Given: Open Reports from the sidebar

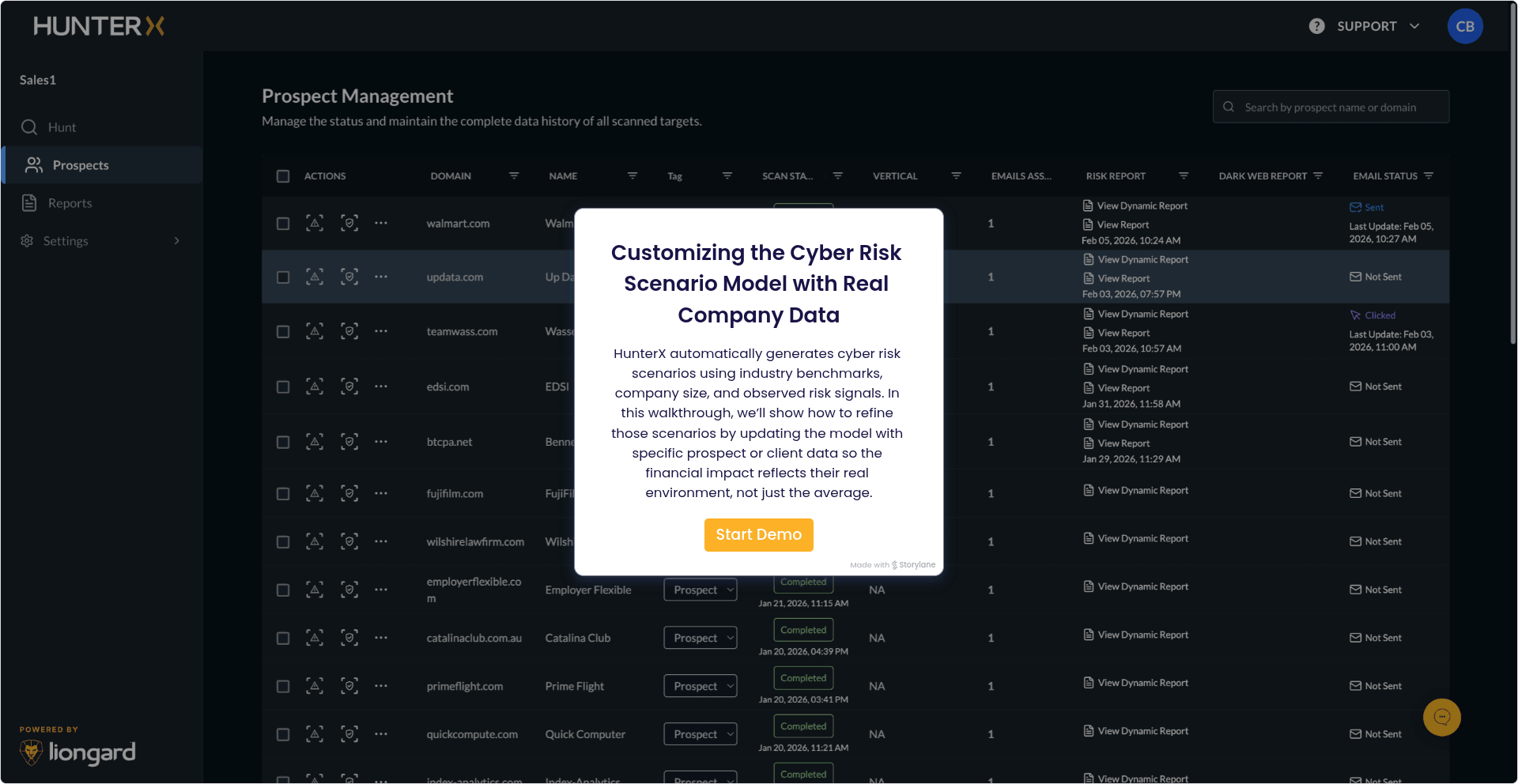Looking at the screenshot, I should 70,203.
